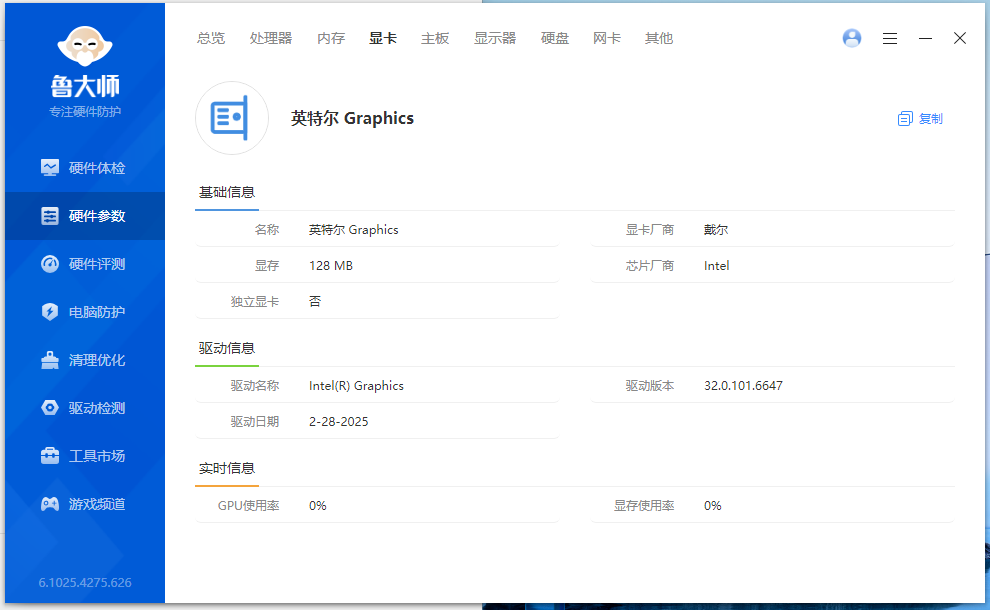This screenshot has height=610, width=990.
Task: Select the 硬件评测 speedometer icon
Action: coord(50,263)
